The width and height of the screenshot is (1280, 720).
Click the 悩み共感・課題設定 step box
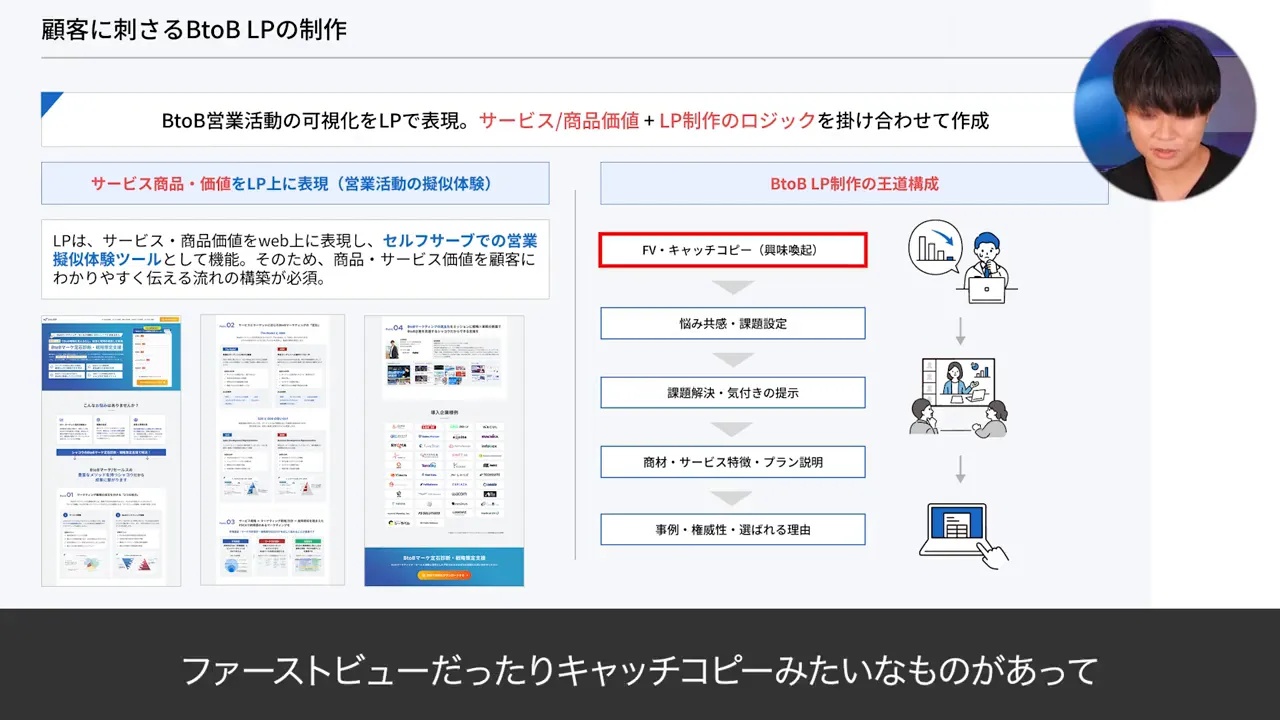pos(732,322)
